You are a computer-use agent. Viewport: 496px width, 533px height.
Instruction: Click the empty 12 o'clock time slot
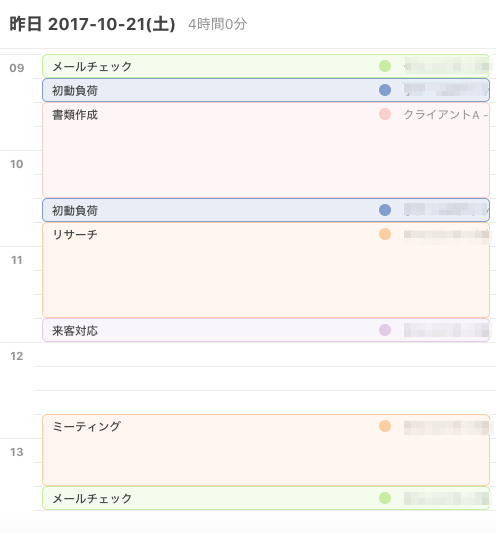(265, 378)
